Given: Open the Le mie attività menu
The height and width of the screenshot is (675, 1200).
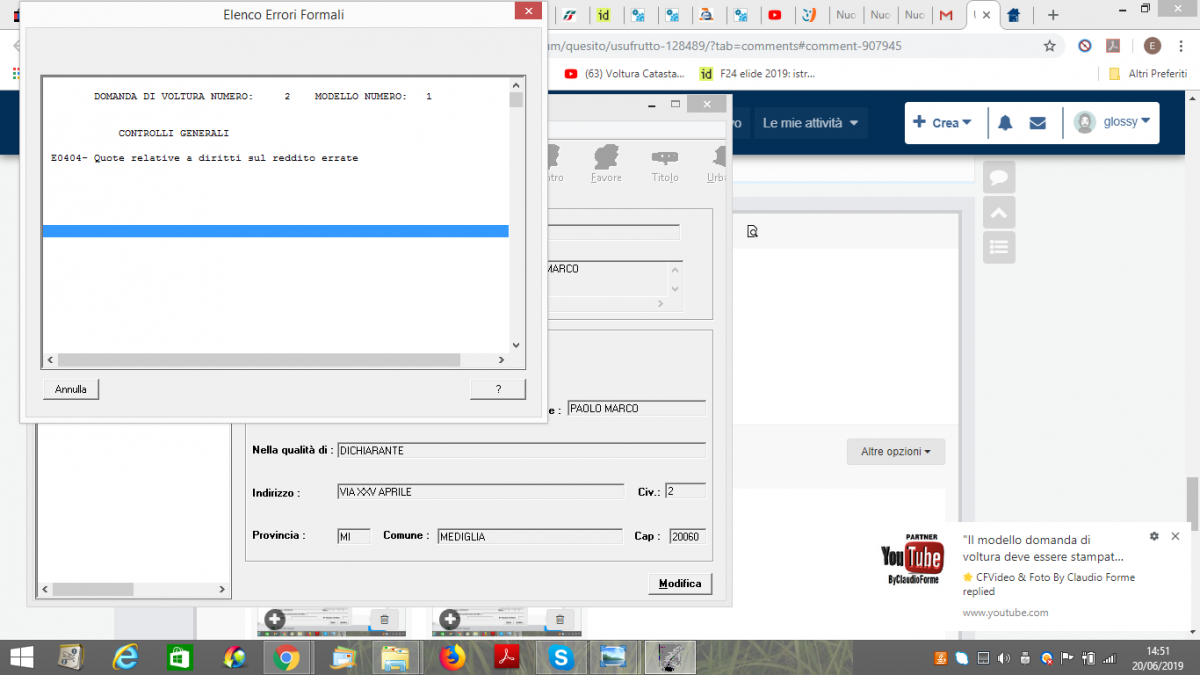Looking at the screenshot, I should 810,123.
